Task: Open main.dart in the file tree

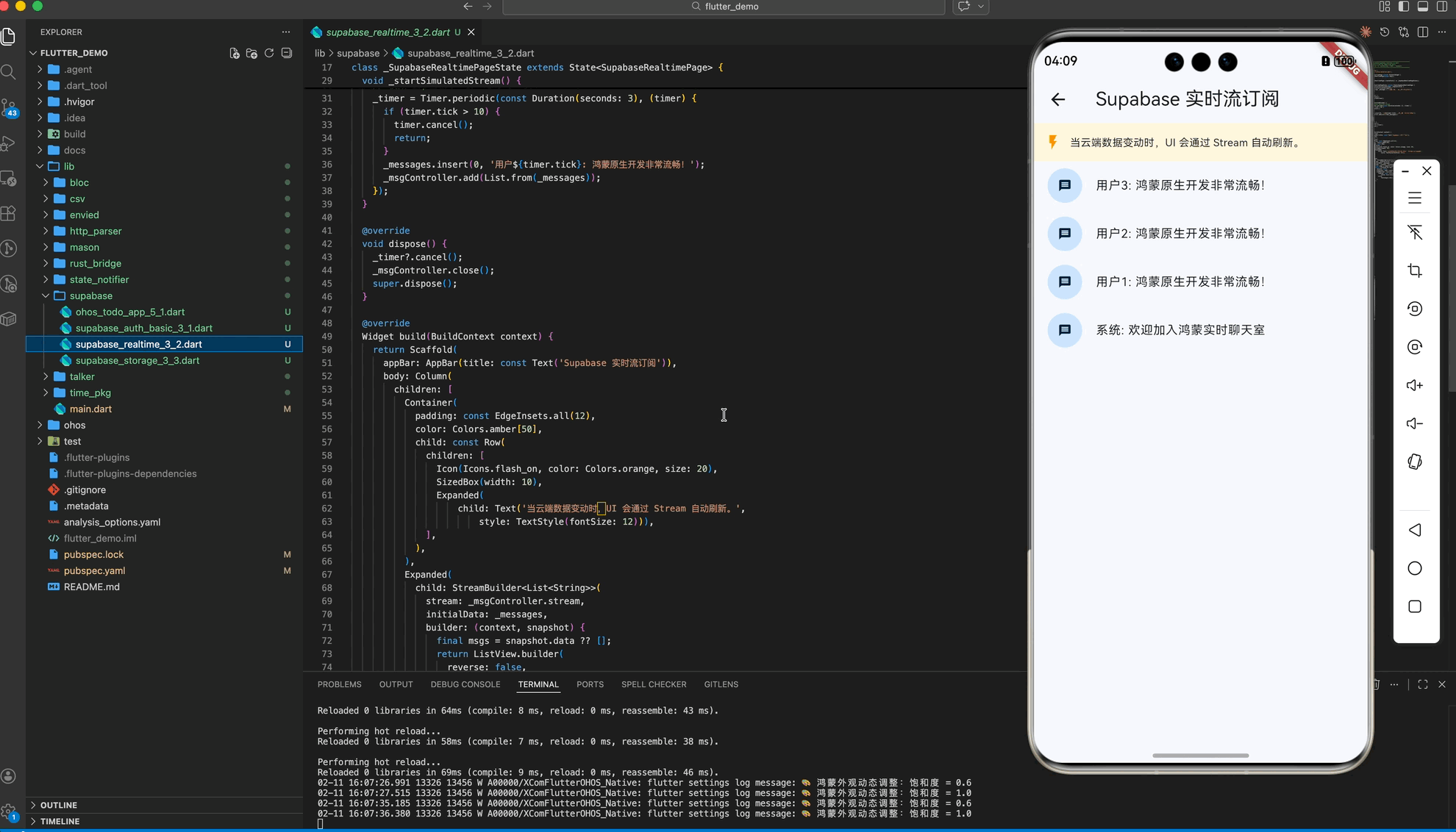Action: pos(90,409)
